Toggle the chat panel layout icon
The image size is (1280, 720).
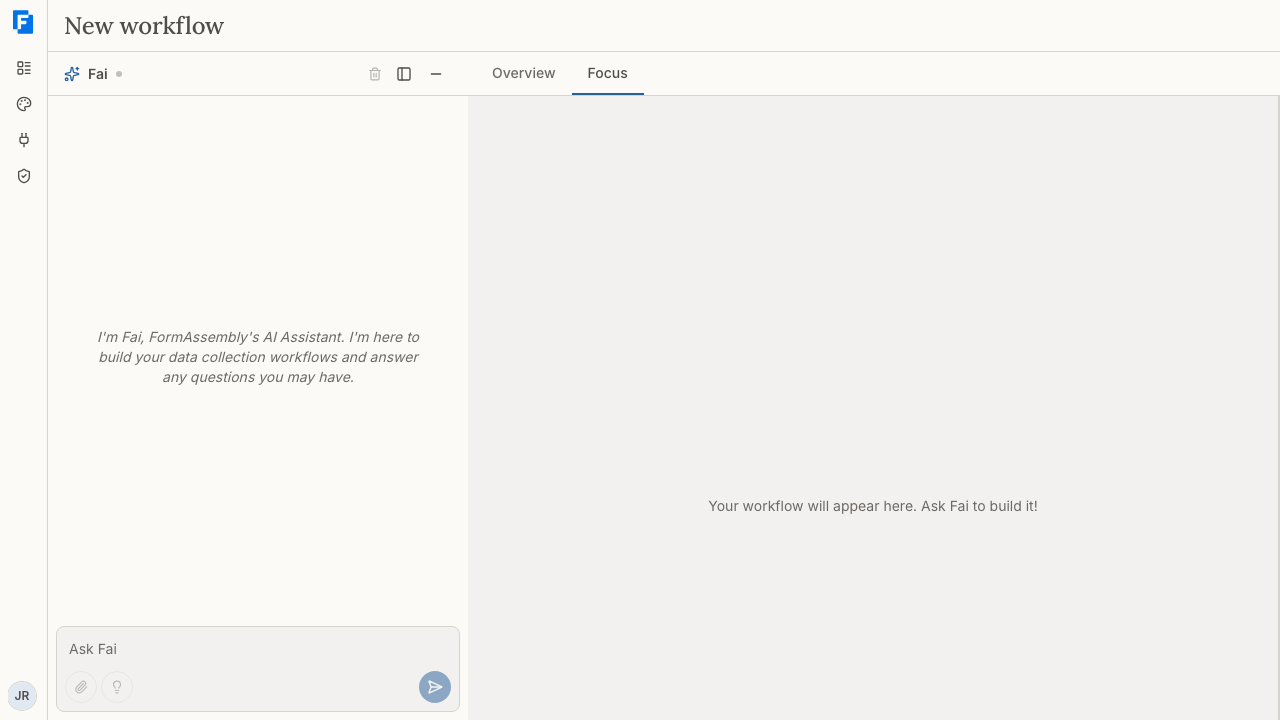(x=404, y=74)
